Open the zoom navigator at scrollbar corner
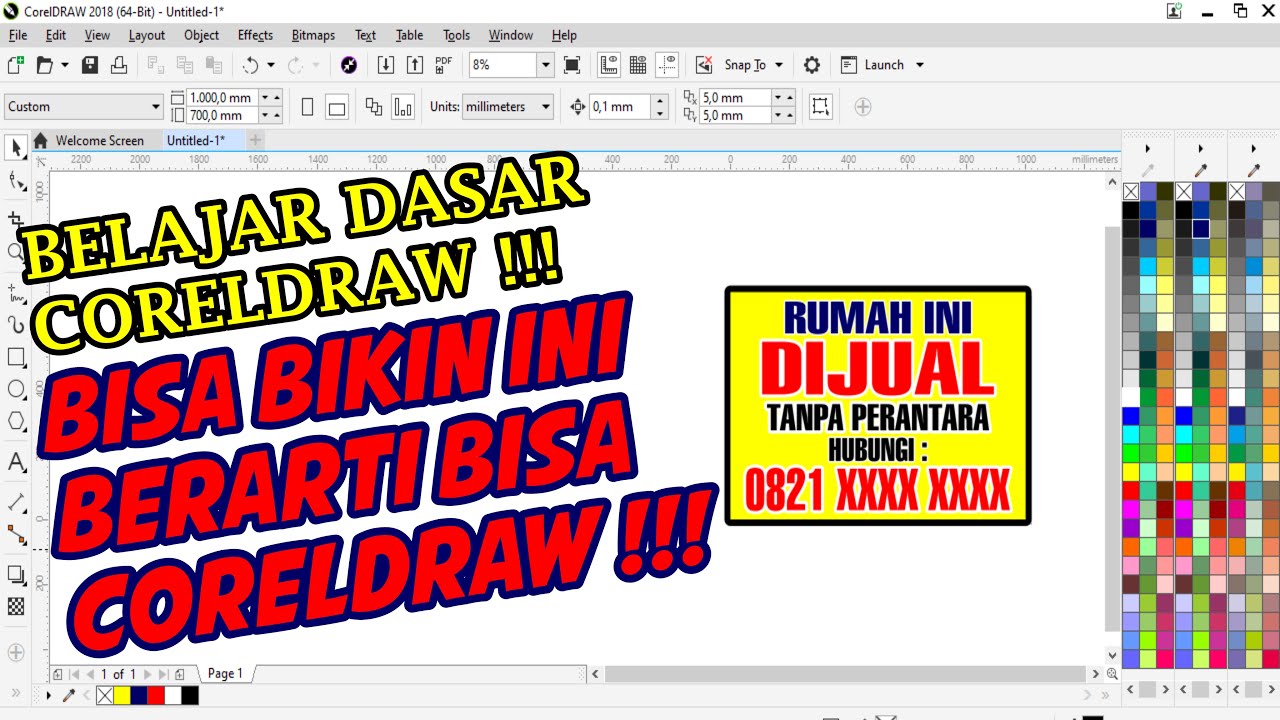The width and height of the screenshot is (1280, 720). coord(1111,674)
